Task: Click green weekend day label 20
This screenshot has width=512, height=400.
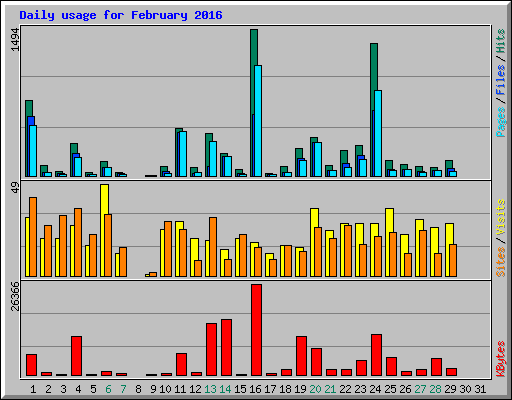Action: (x=315, y=389)
